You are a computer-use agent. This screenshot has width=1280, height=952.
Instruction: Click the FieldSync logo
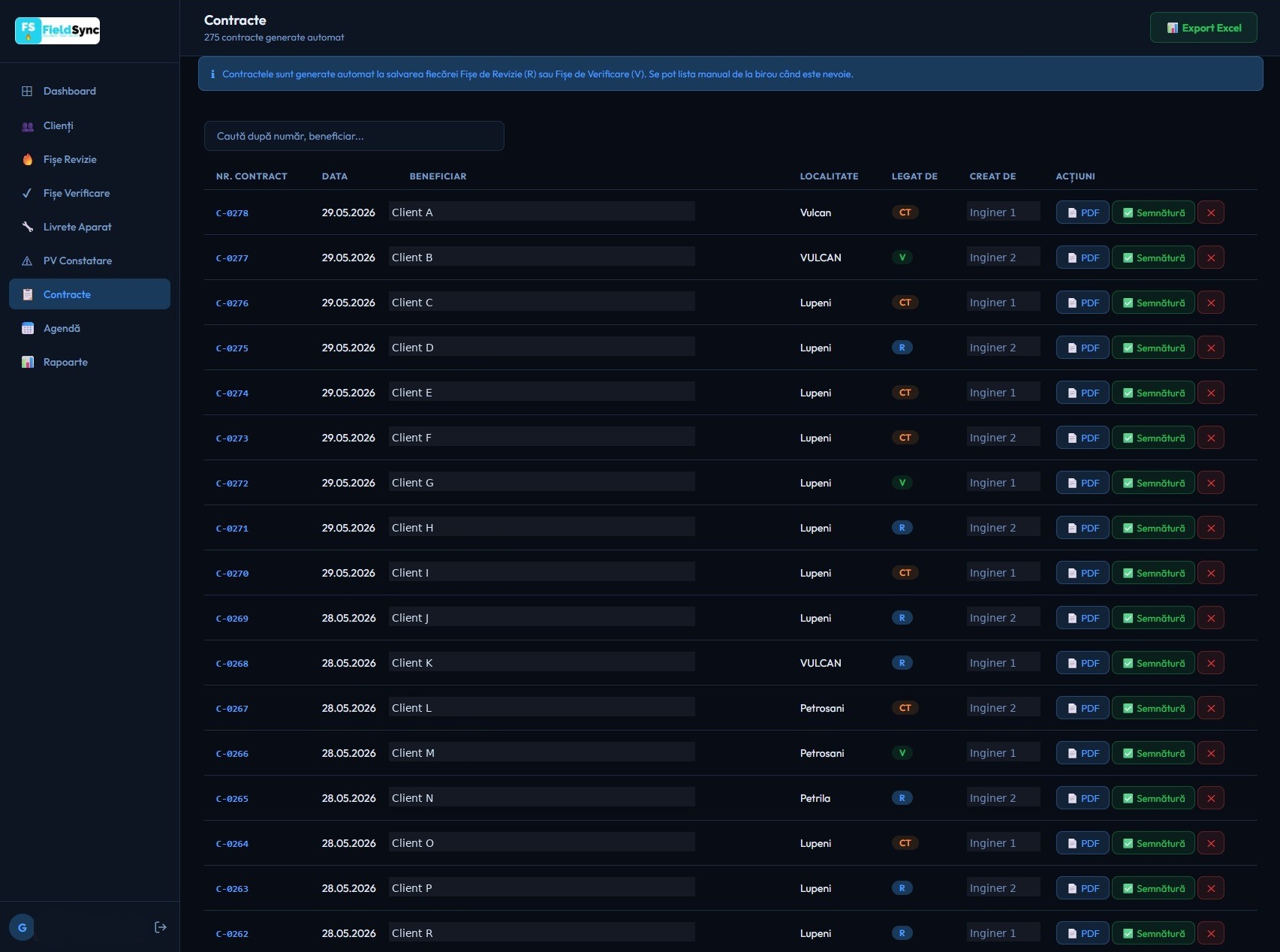coord(57,30)
